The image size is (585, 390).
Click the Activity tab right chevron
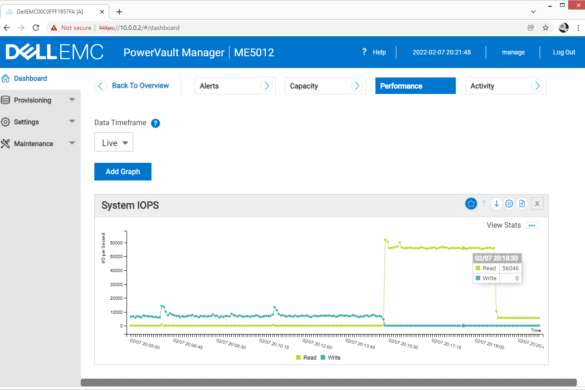pos(537,86)
